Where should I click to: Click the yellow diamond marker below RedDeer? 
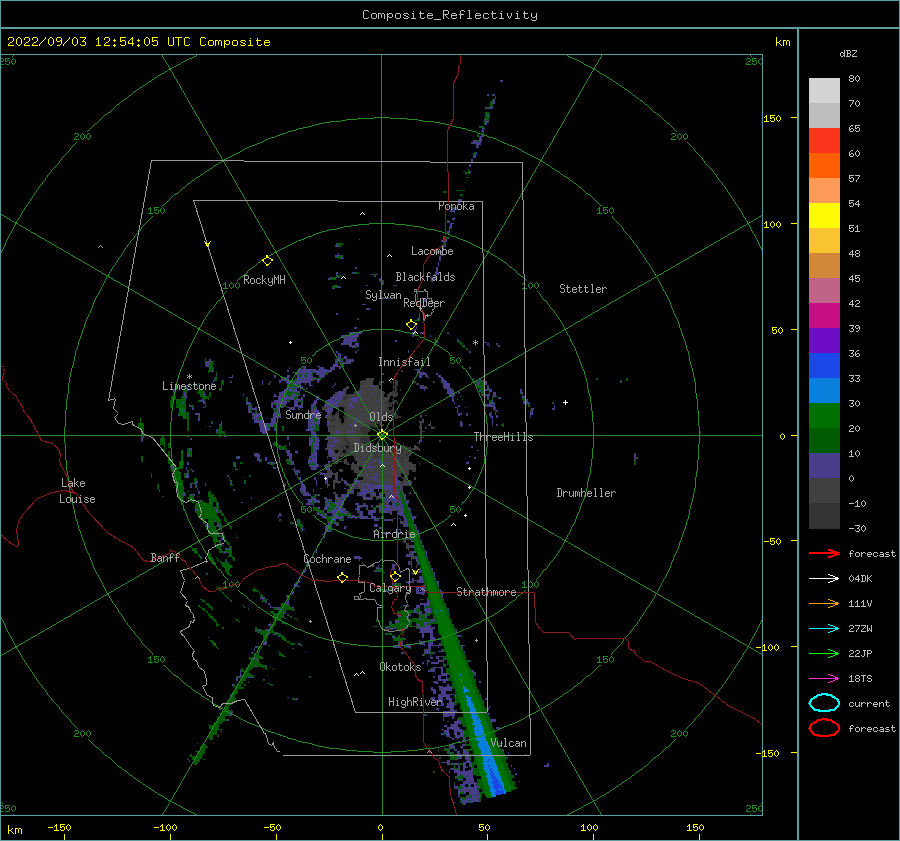click(x=411, y=325)
